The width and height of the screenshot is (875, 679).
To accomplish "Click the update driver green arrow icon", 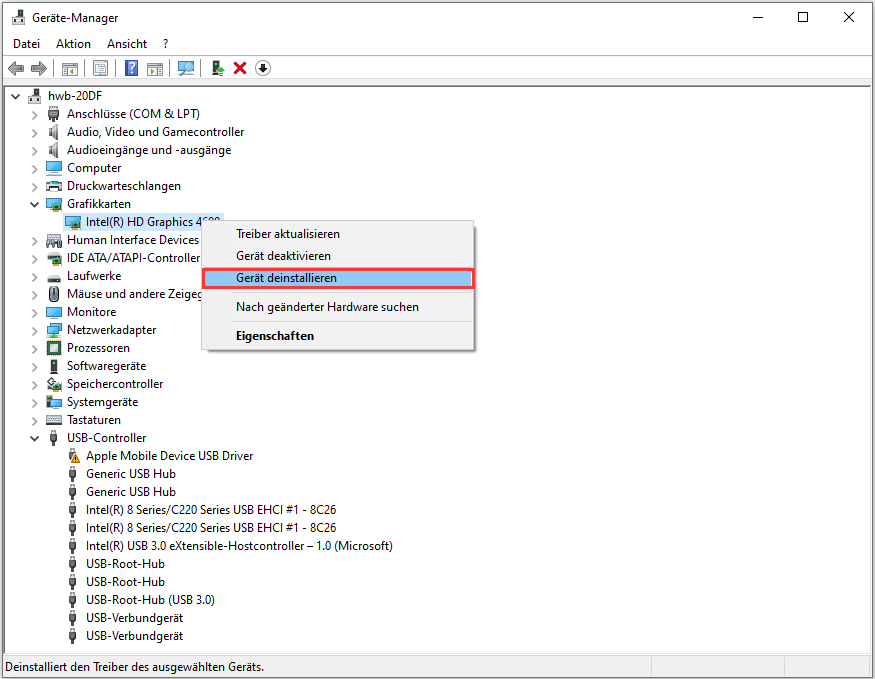I will pos(218,69).
